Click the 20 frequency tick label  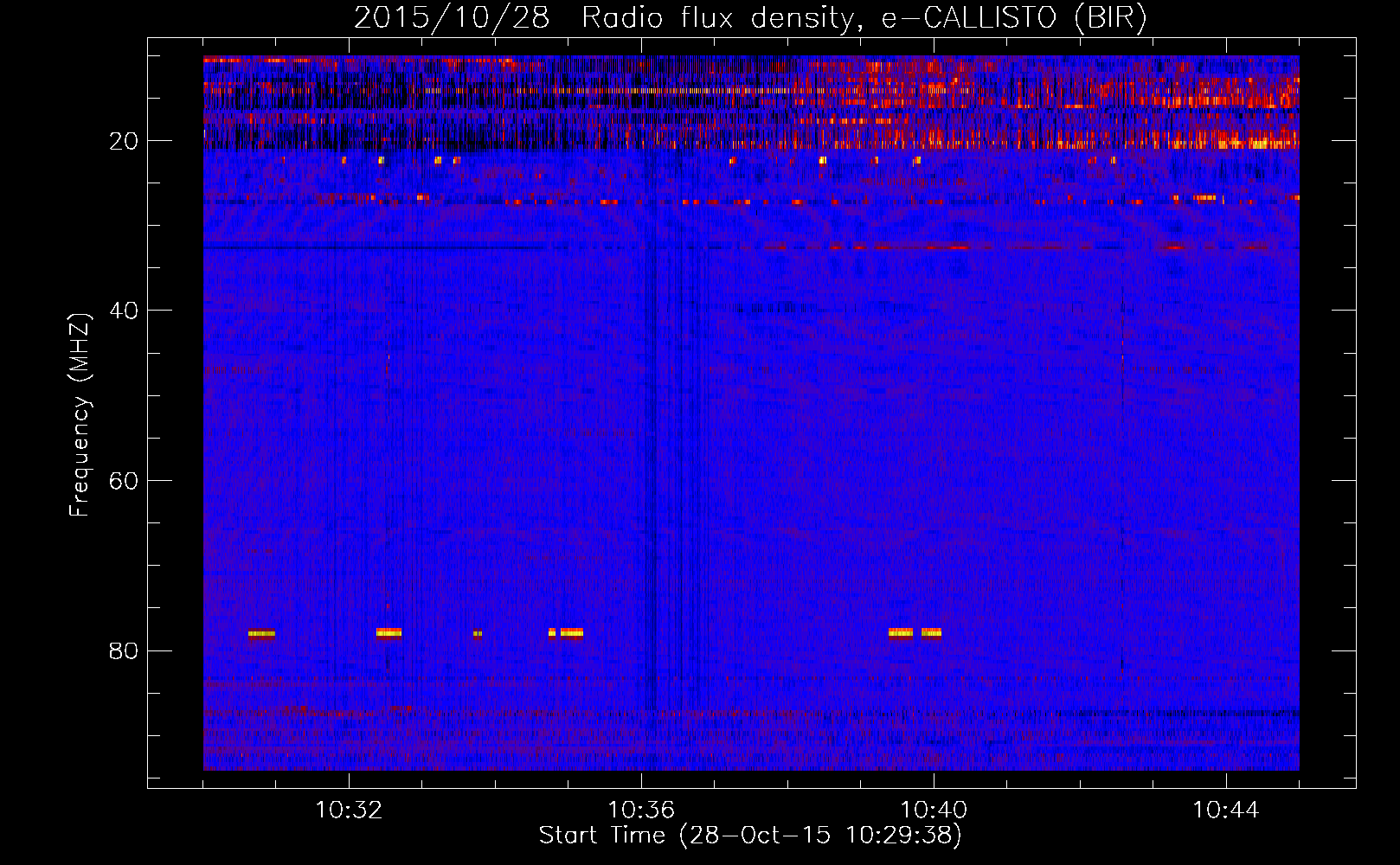click(x=124, y=141)
